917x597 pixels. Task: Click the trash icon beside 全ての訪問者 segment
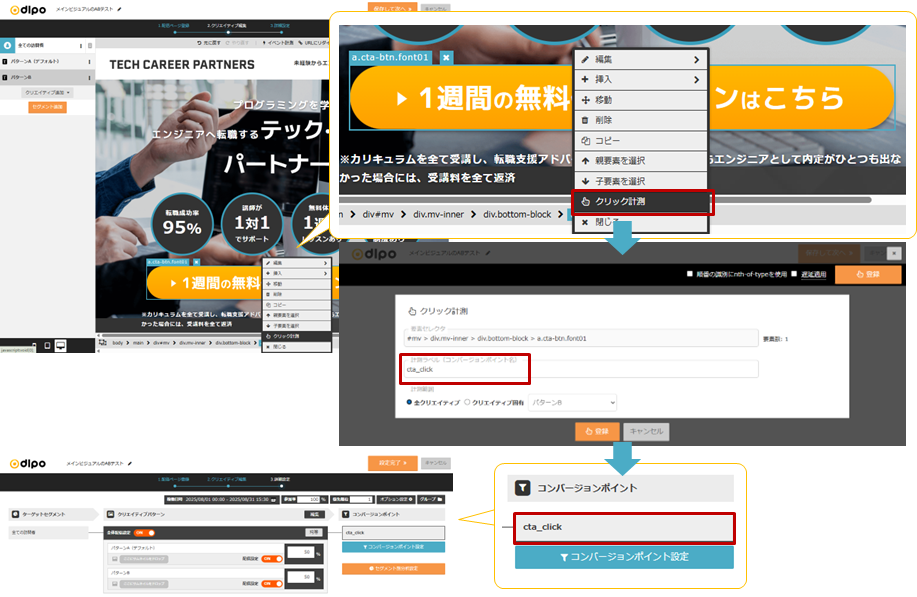89,46
